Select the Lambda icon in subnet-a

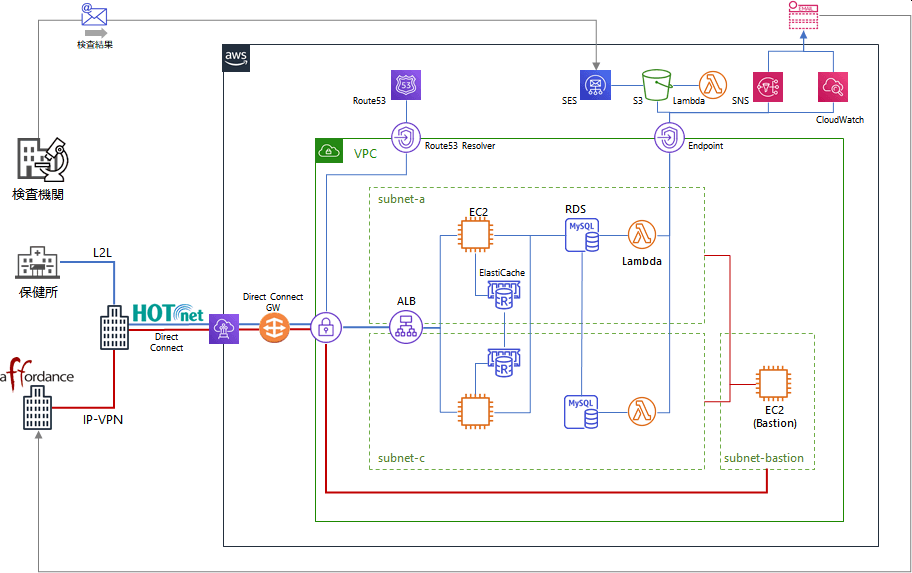(x=642, y=235)
